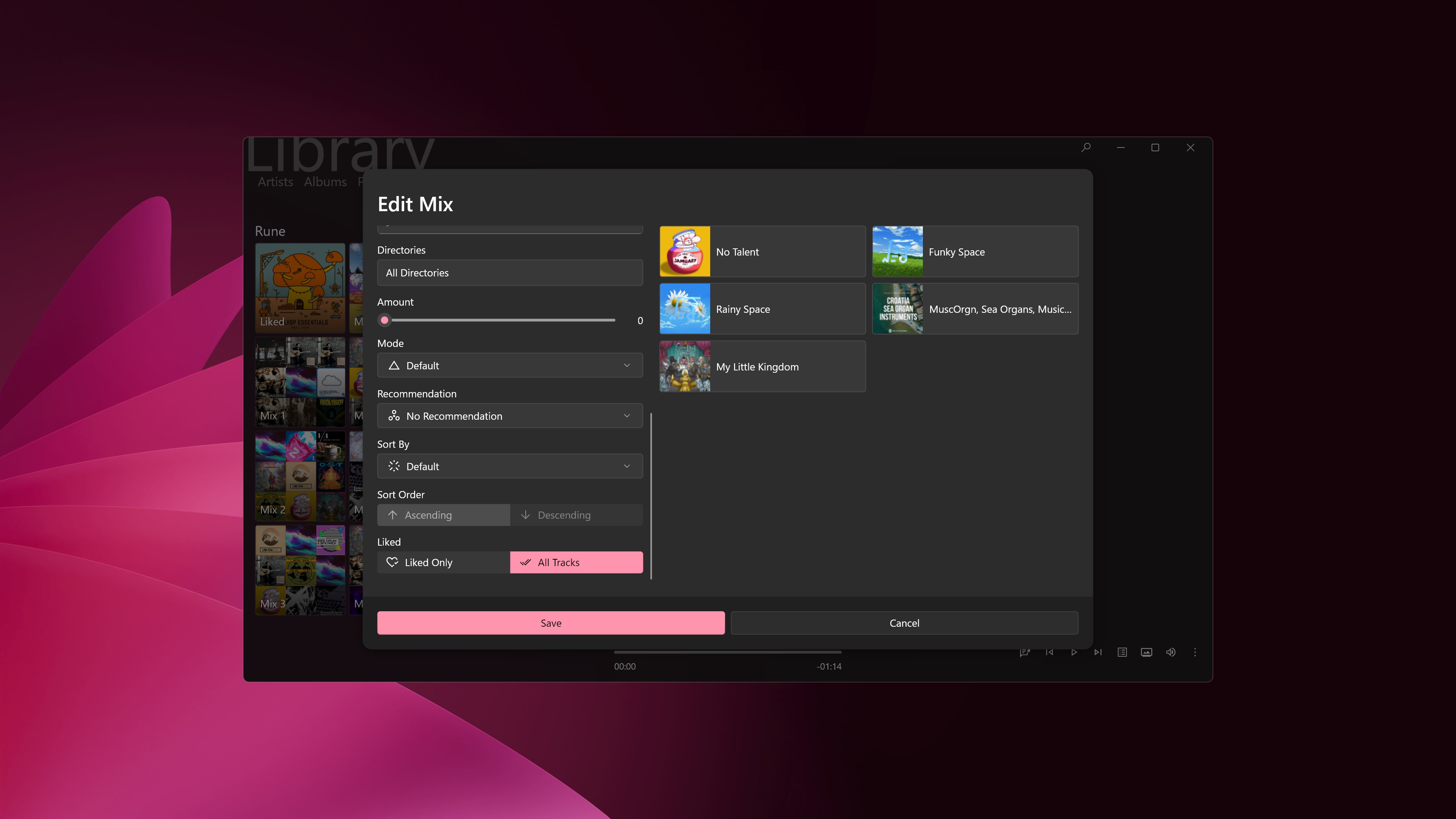
Task: Skip to the next track
Action: point(1098,652)
